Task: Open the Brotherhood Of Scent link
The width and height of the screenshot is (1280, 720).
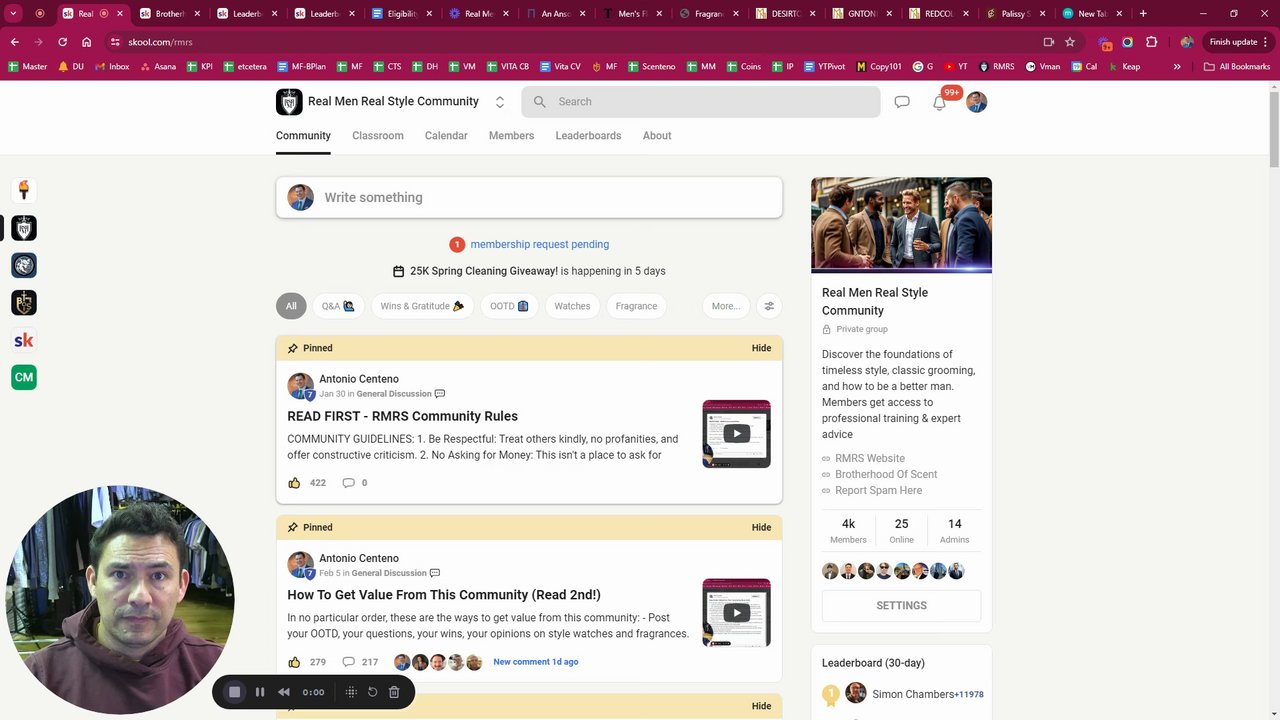Action: pos(886,474)
